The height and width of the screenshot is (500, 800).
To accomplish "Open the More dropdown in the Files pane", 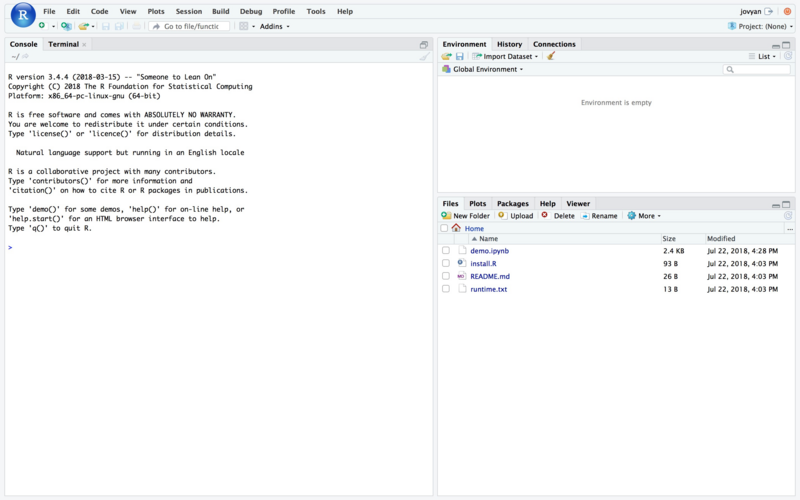I will click(644, 216).
